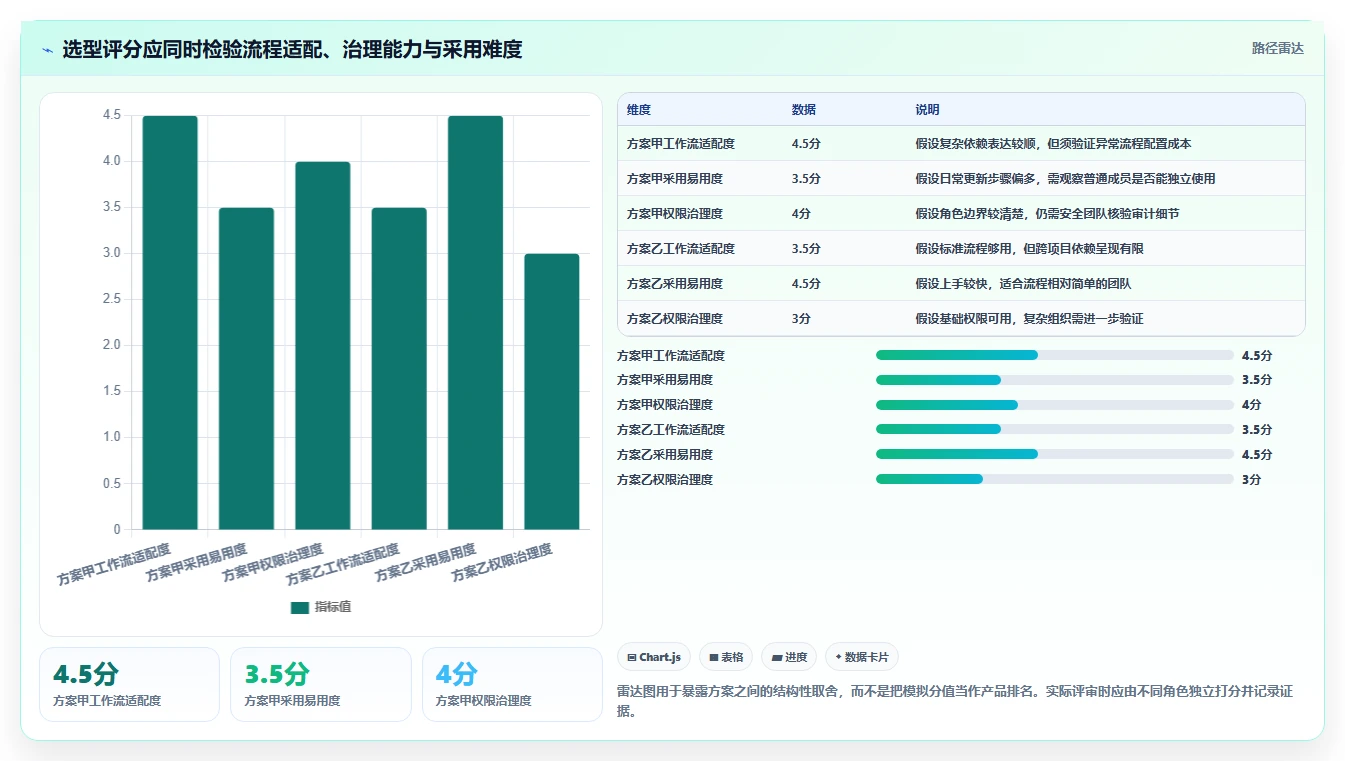The width and height of the screenshot is (1345, 761).
Task: Click the 3.5分 card for 方案甲采用易用度
Action: click(320, 684)
